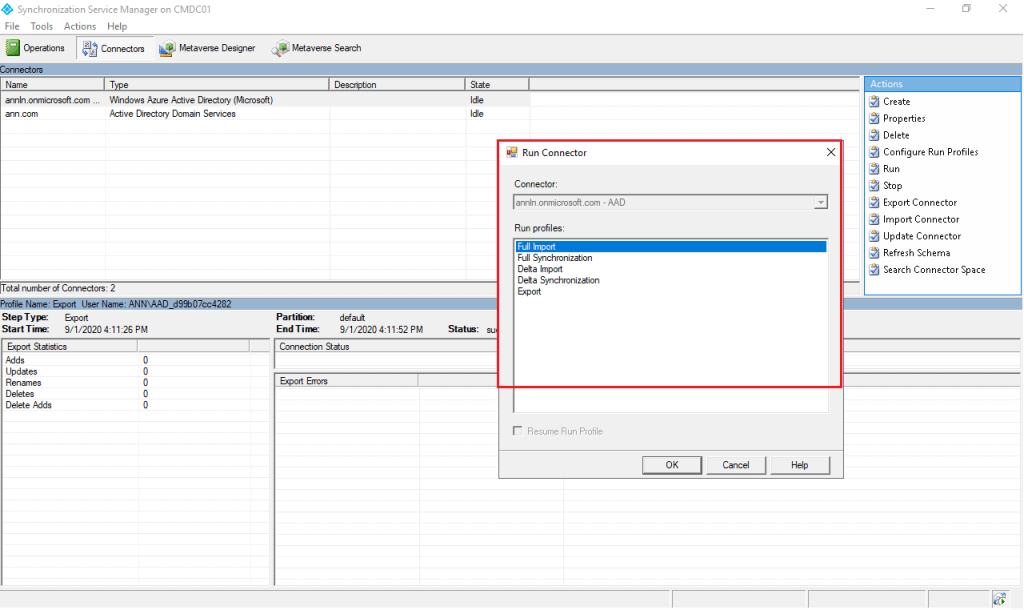
Task: Click the Refresh Schema action
Action: point(916,253)
